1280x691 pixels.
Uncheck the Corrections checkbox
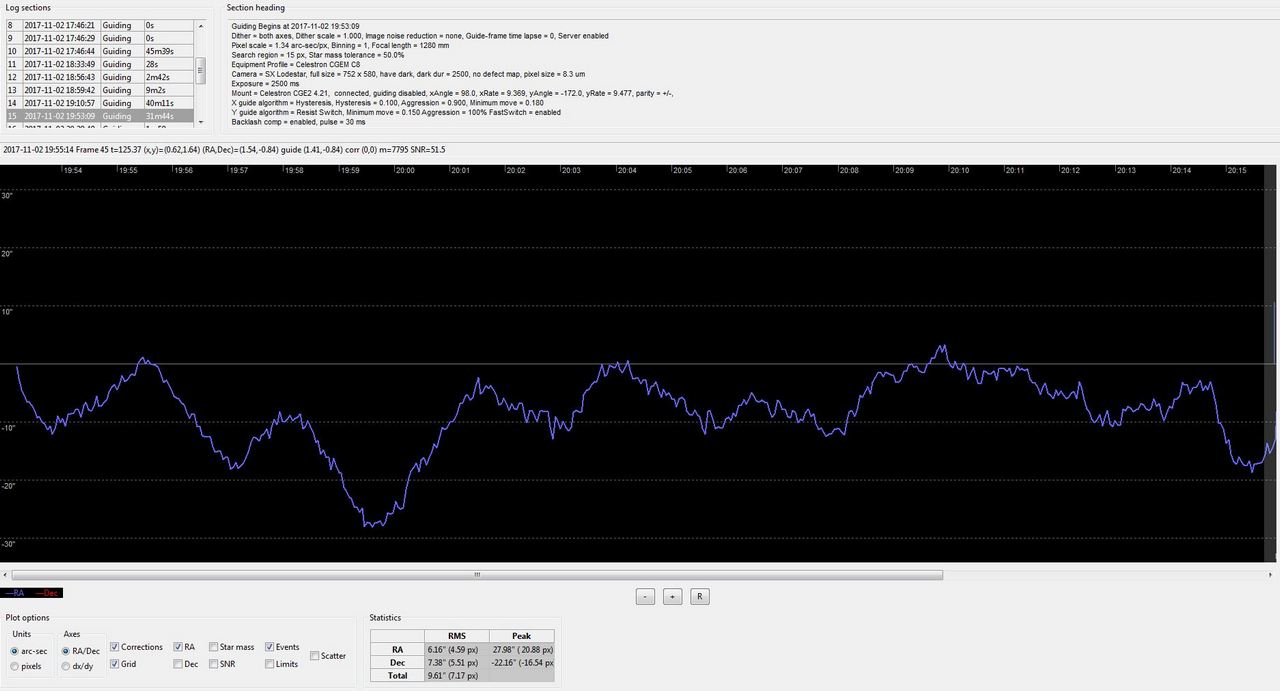(115, 647)
